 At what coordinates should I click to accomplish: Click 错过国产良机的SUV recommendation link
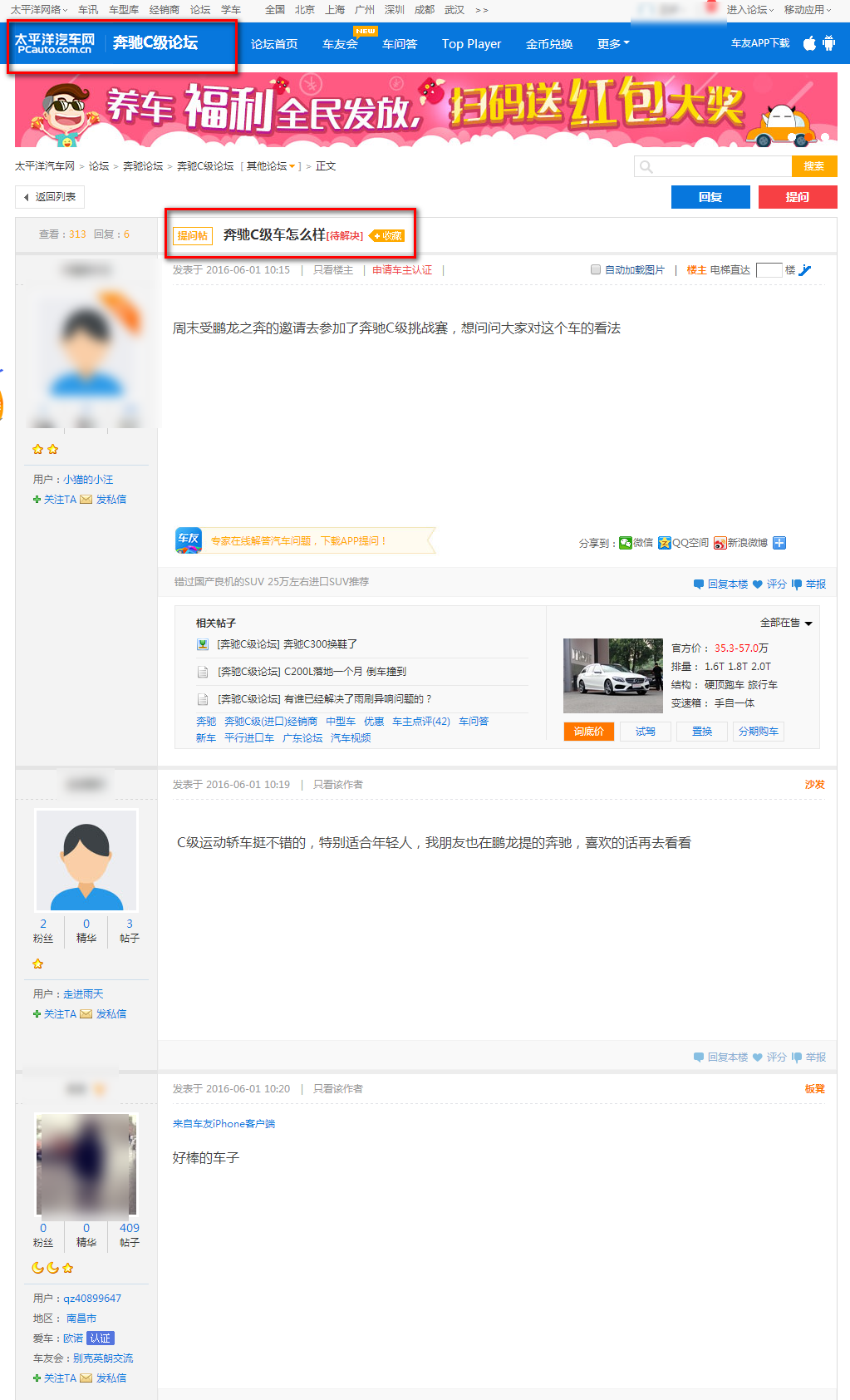tap(219, 582)
